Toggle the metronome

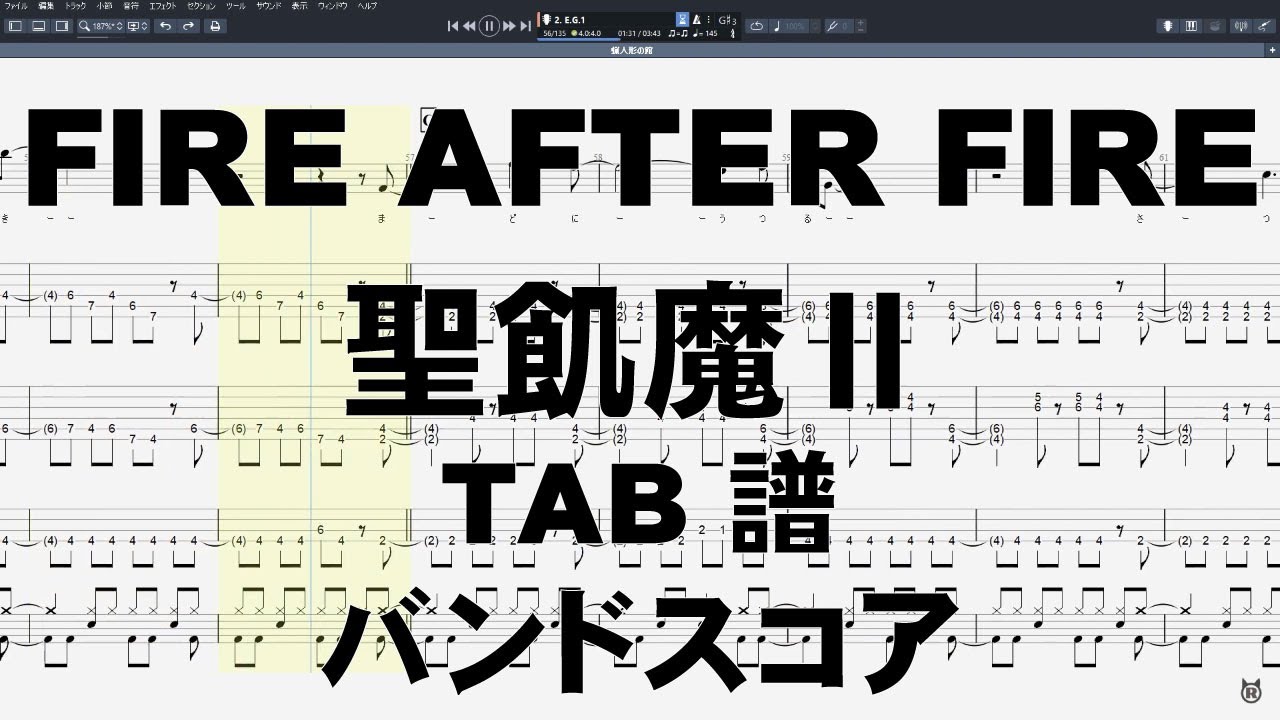697,19
